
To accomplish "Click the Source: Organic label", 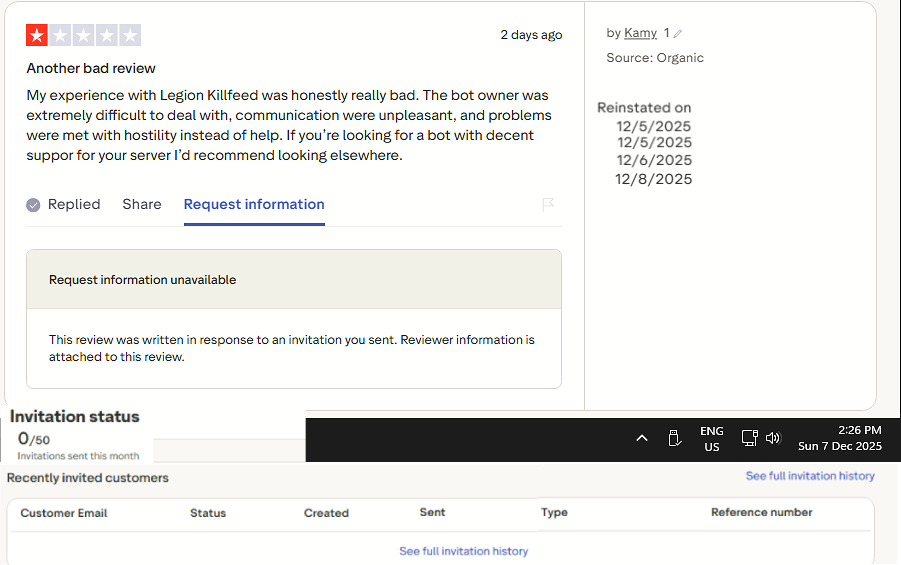I will (x=655, y=57).
